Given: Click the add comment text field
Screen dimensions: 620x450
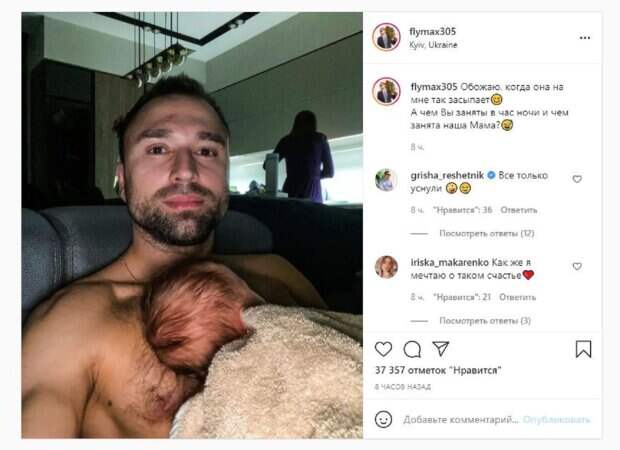Looking at the screenshot, I should [x=461, y=419].
